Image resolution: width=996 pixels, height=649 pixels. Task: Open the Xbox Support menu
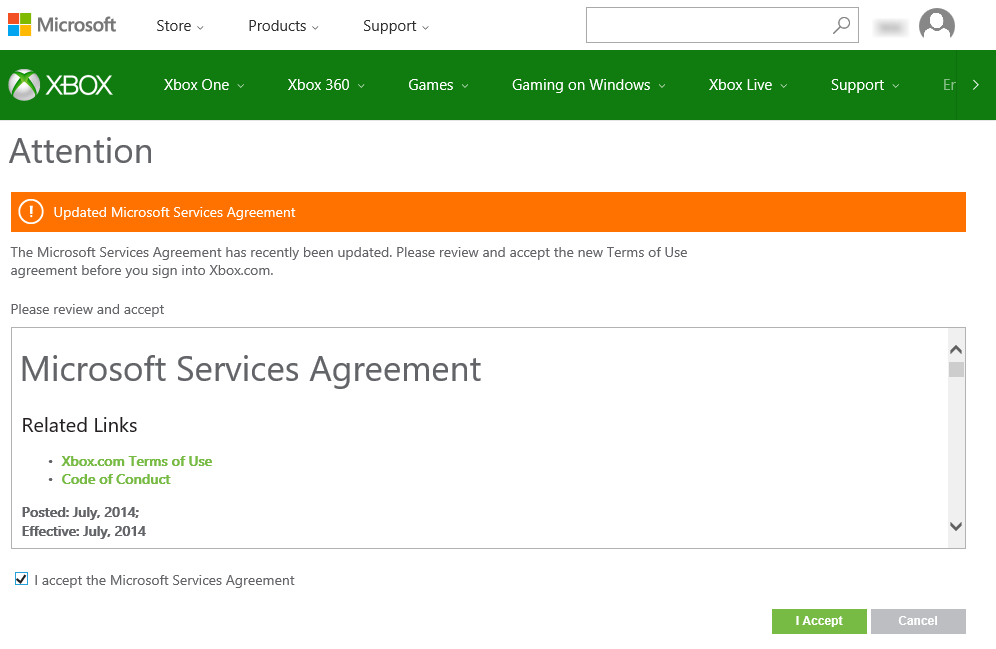865,85
